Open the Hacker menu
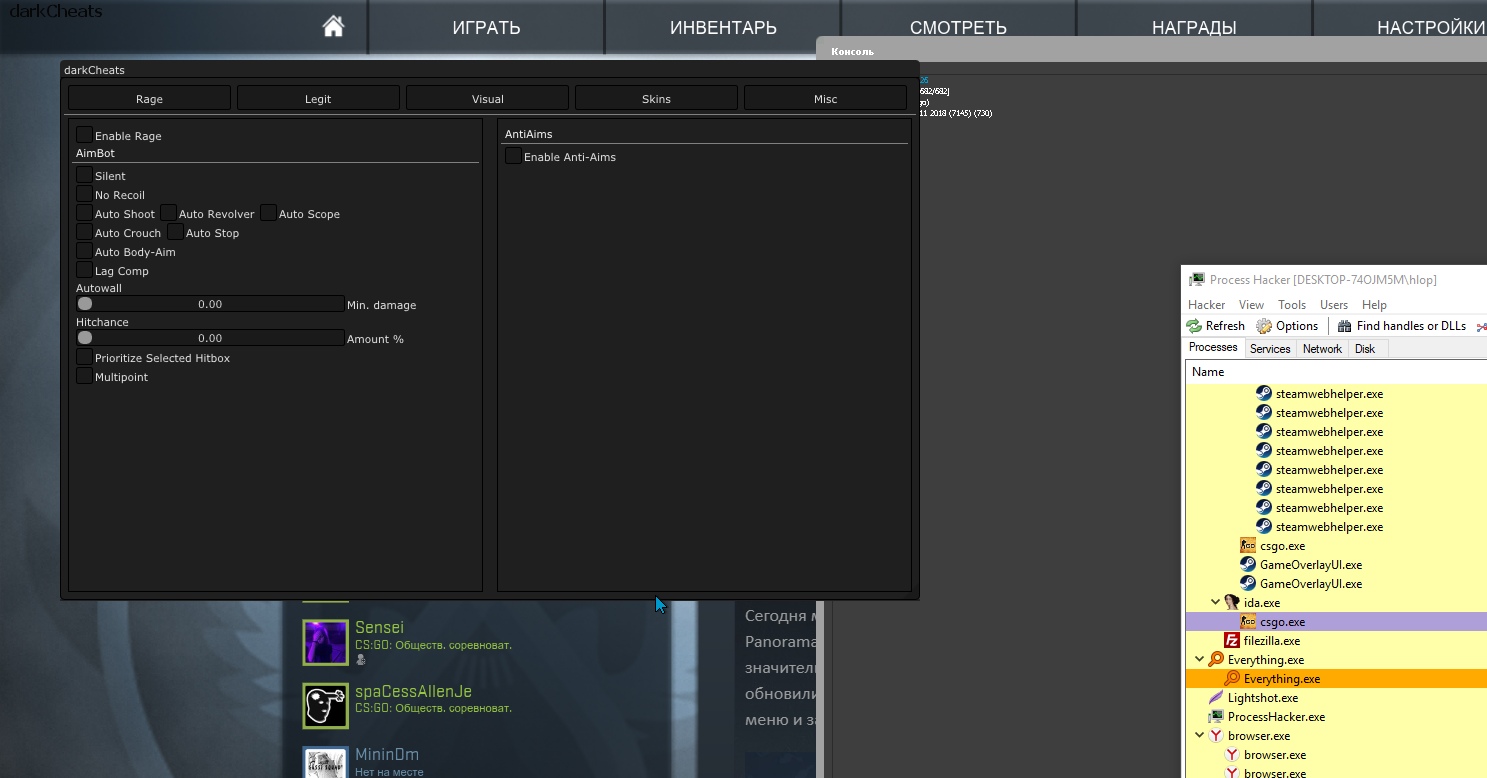The height and width of the screenshot is (778, 1487). click(1206, 305)
